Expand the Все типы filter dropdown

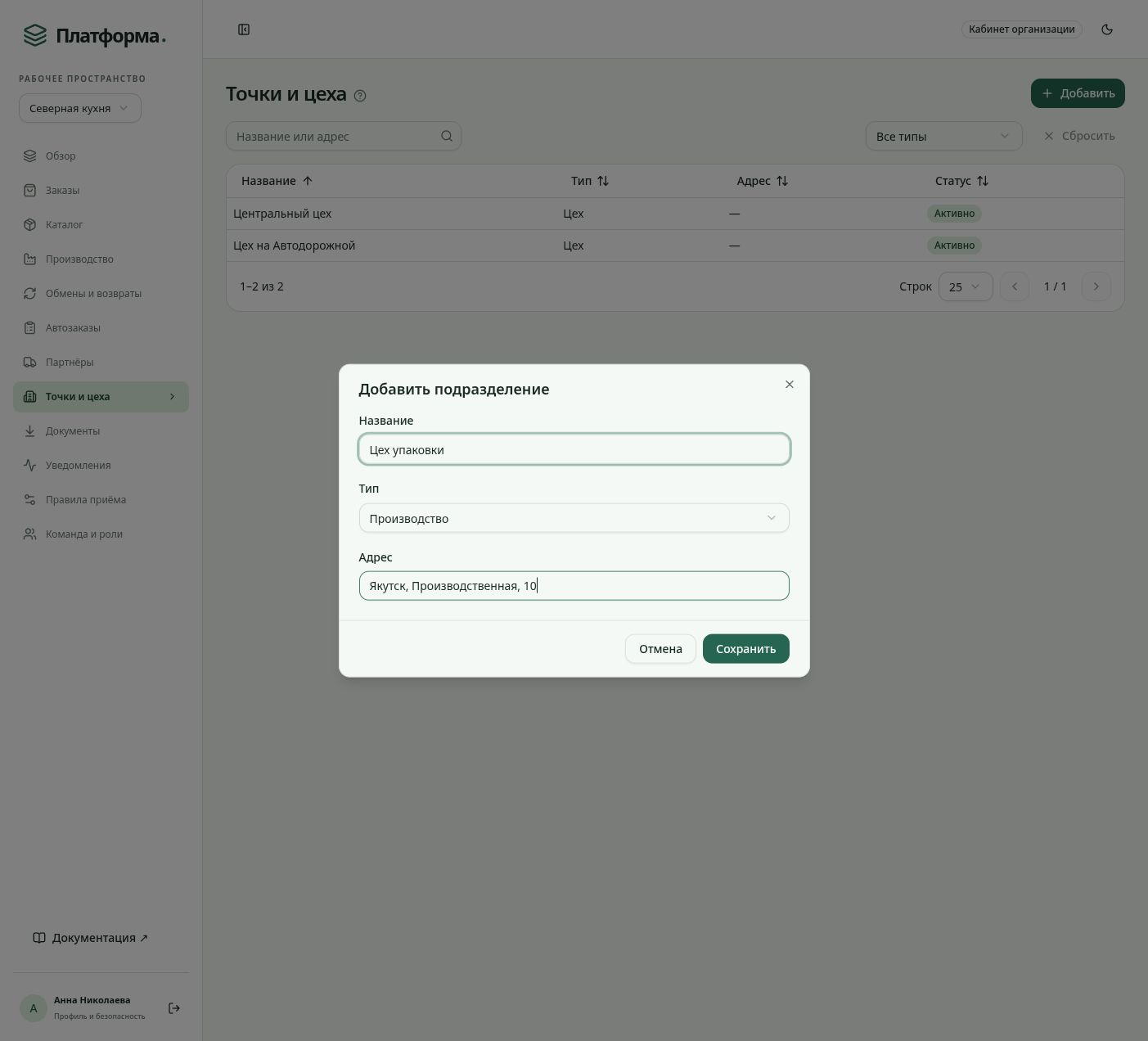click(x=943, y=136)
